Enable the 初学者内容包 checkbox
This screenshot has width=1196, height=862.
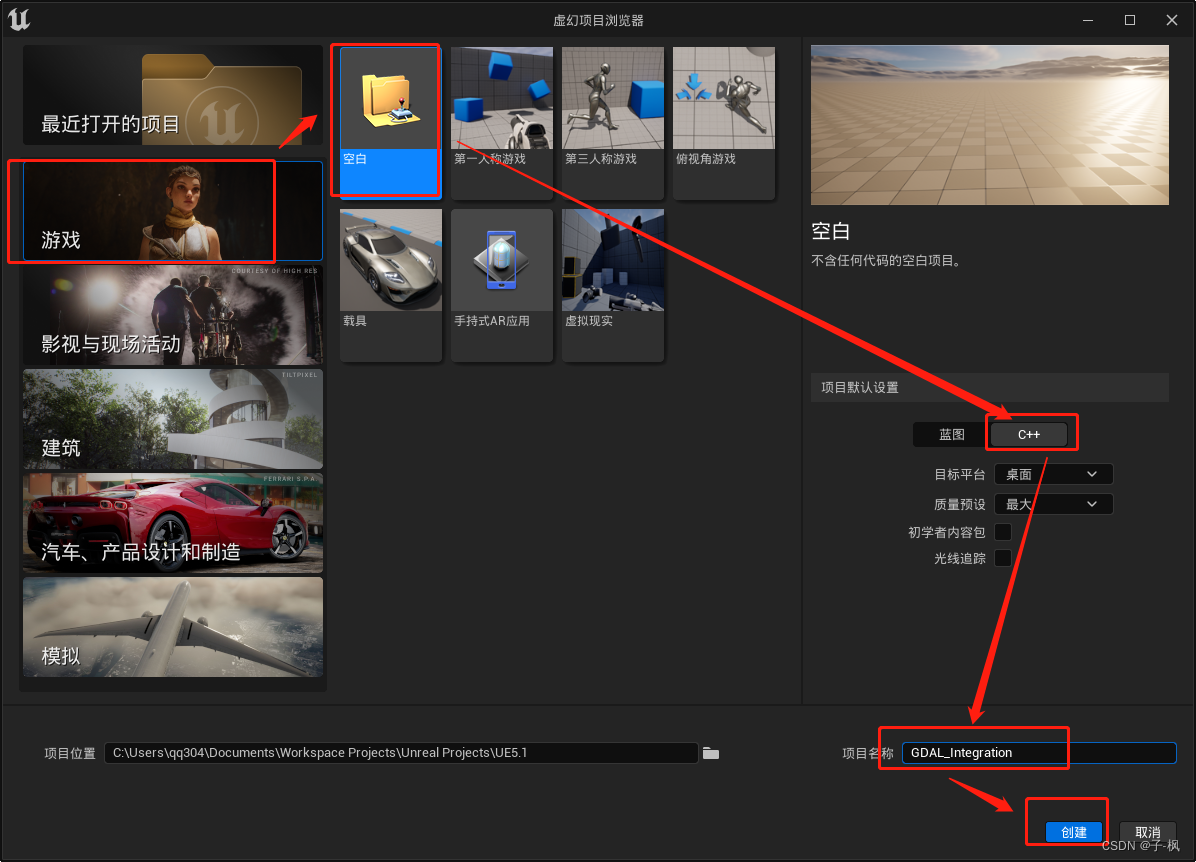[1003, 532]
